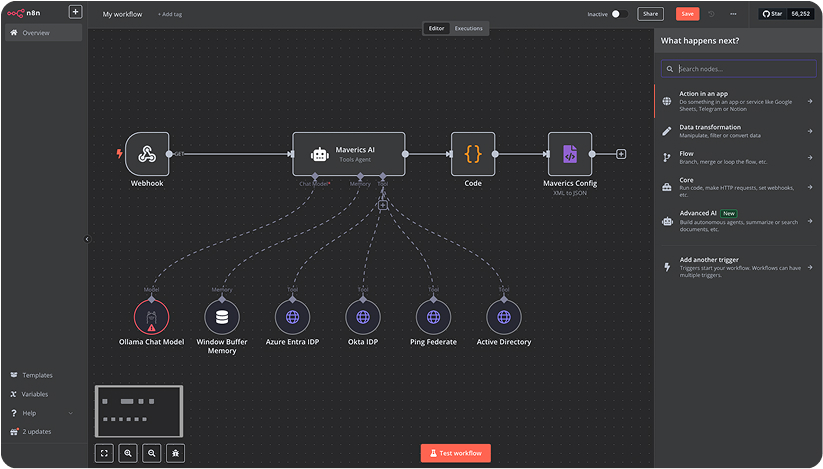
Task: Toggle the workflow Inactive switch
Action: (x=619, y=14)
